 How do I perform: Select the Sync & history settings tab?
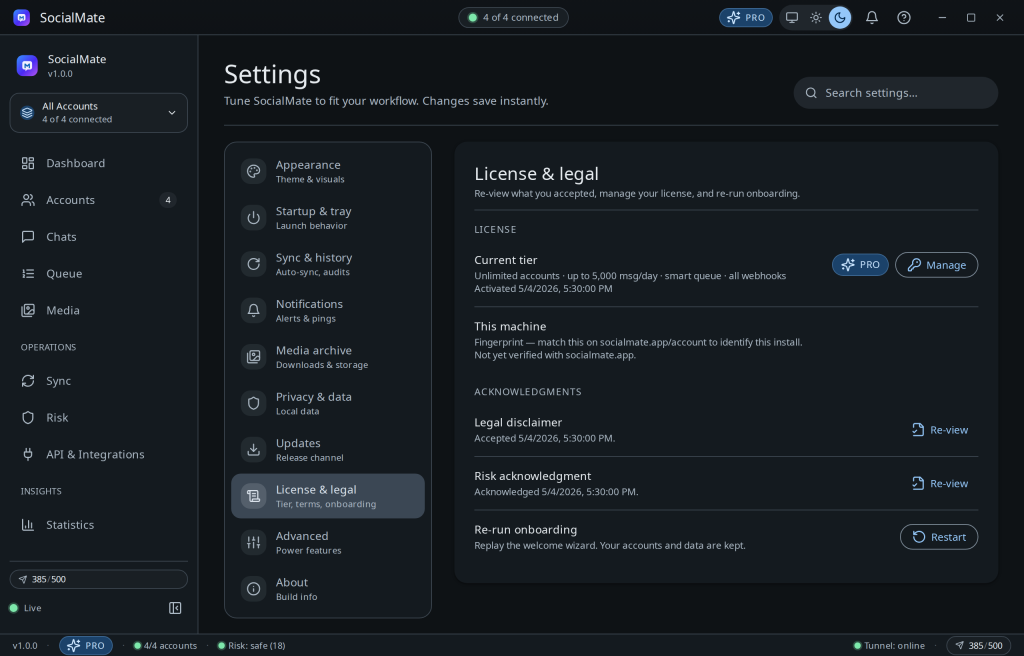328,264
